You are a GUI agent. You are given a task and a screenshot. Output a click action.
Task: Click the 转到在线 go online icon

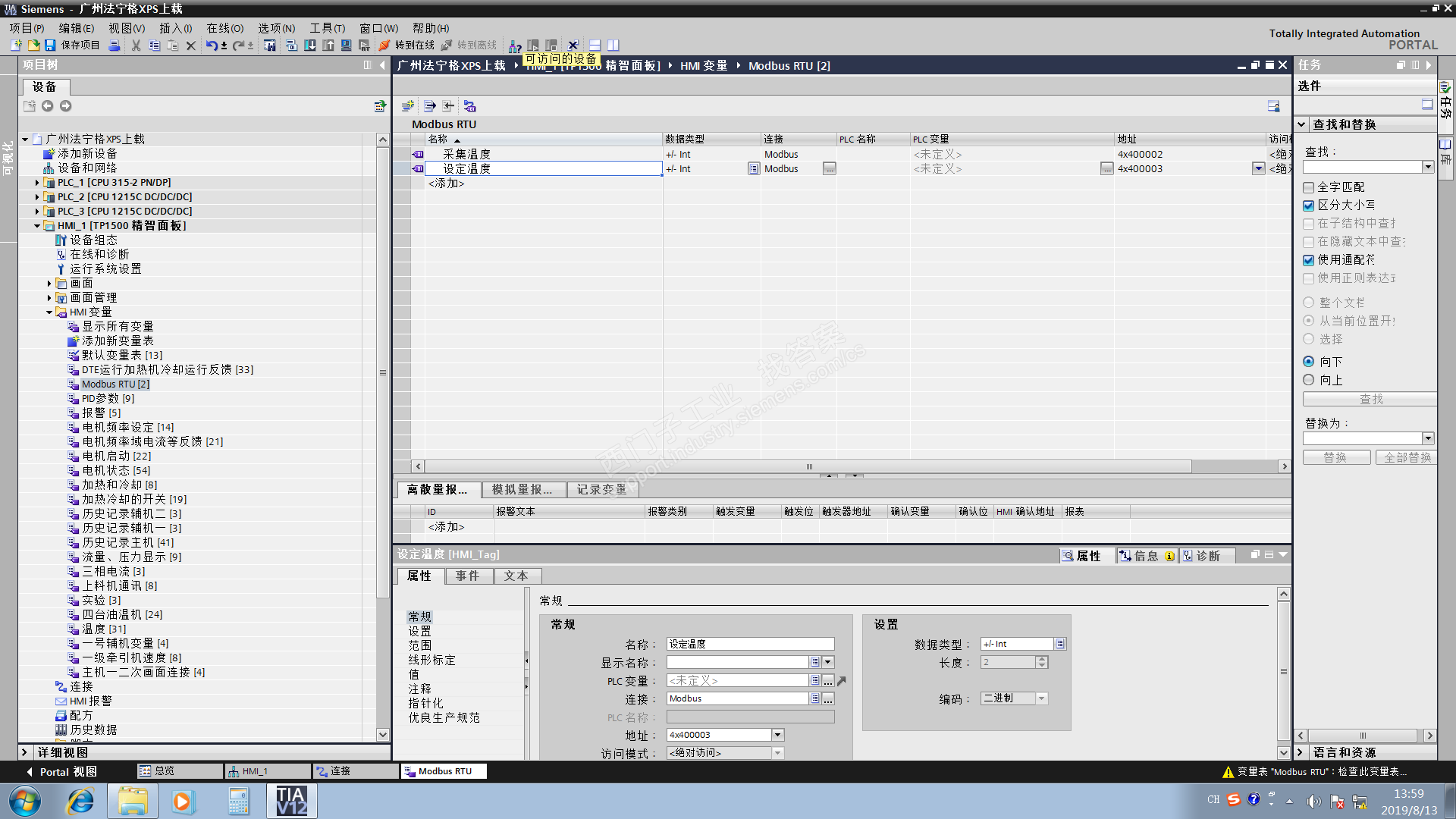coord(384,45)
